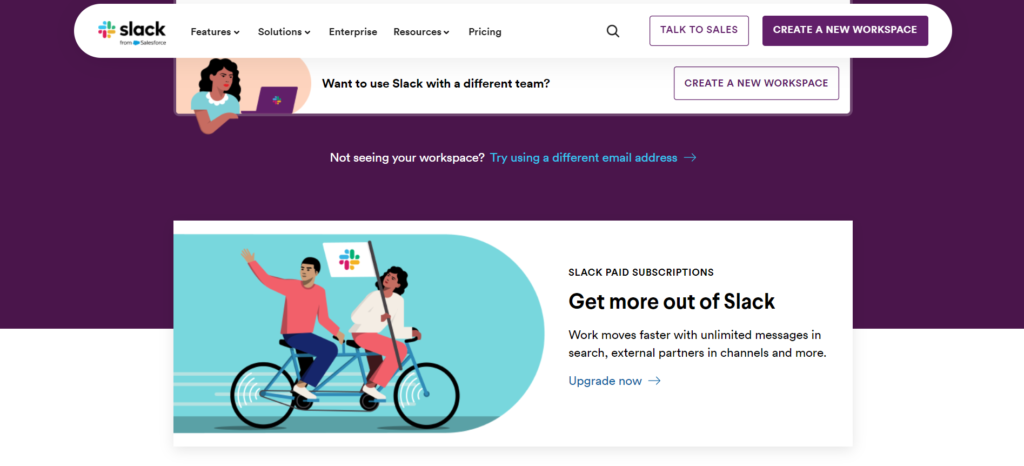Expand the Resources dropdown menu
This screenshot has height=466, width=1024.
coord(421,31)
